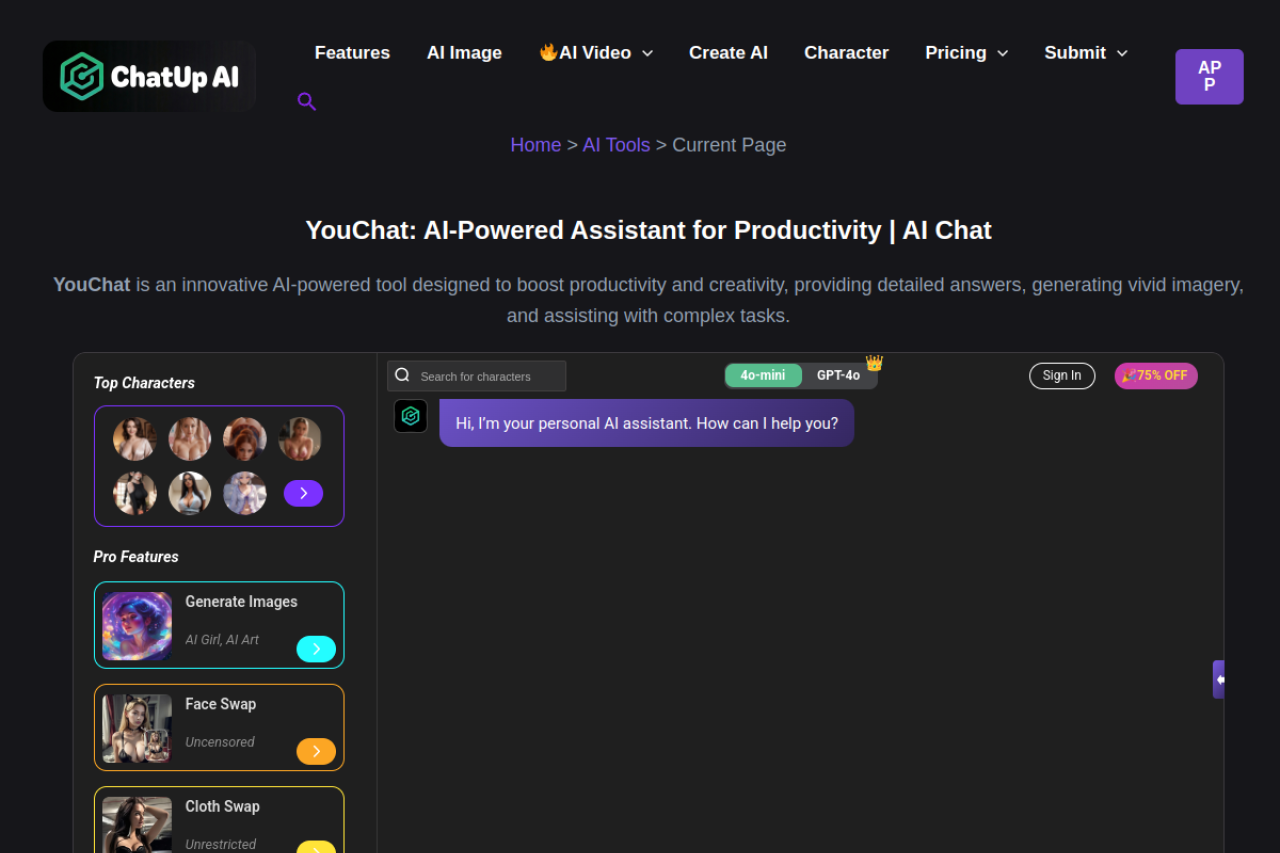Click the cyan arrow on Generate Images card

(316, 648)
